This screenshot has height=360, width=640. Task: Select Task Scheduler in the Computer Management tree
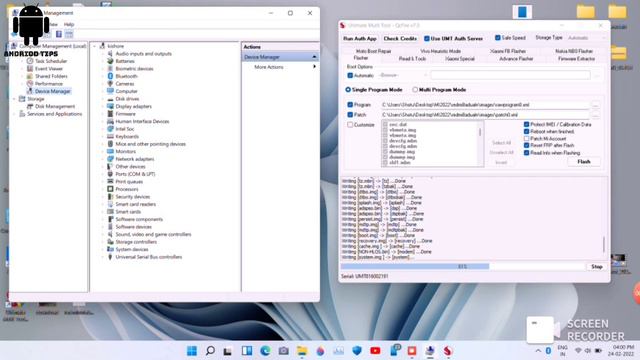51,61
